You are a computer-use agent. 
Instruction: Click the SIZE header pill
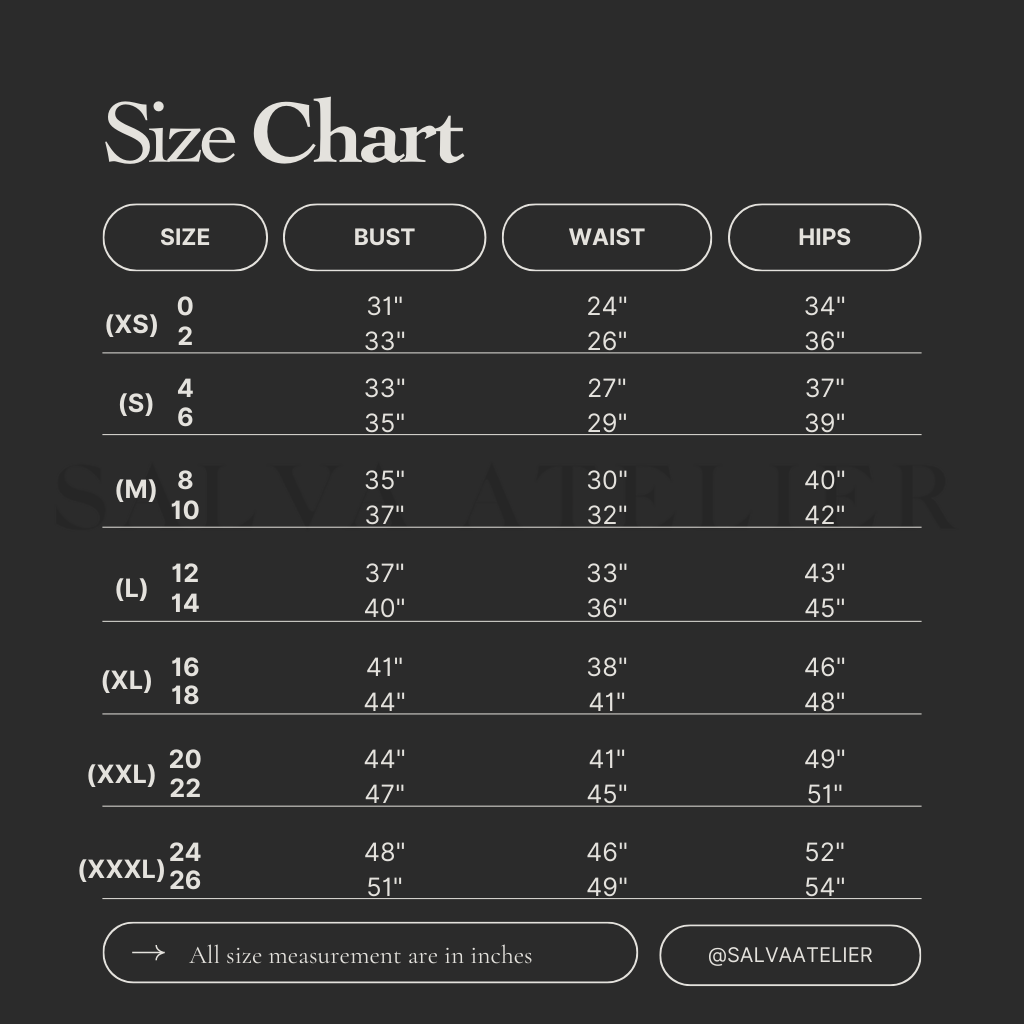pos(185,237)
